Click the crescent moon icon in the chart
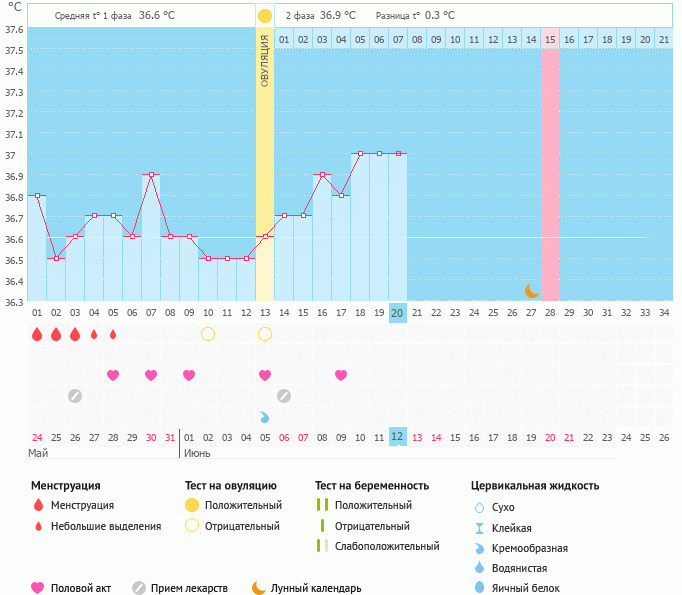This screenshot has height=595, width=682. (x=532, y=291)
